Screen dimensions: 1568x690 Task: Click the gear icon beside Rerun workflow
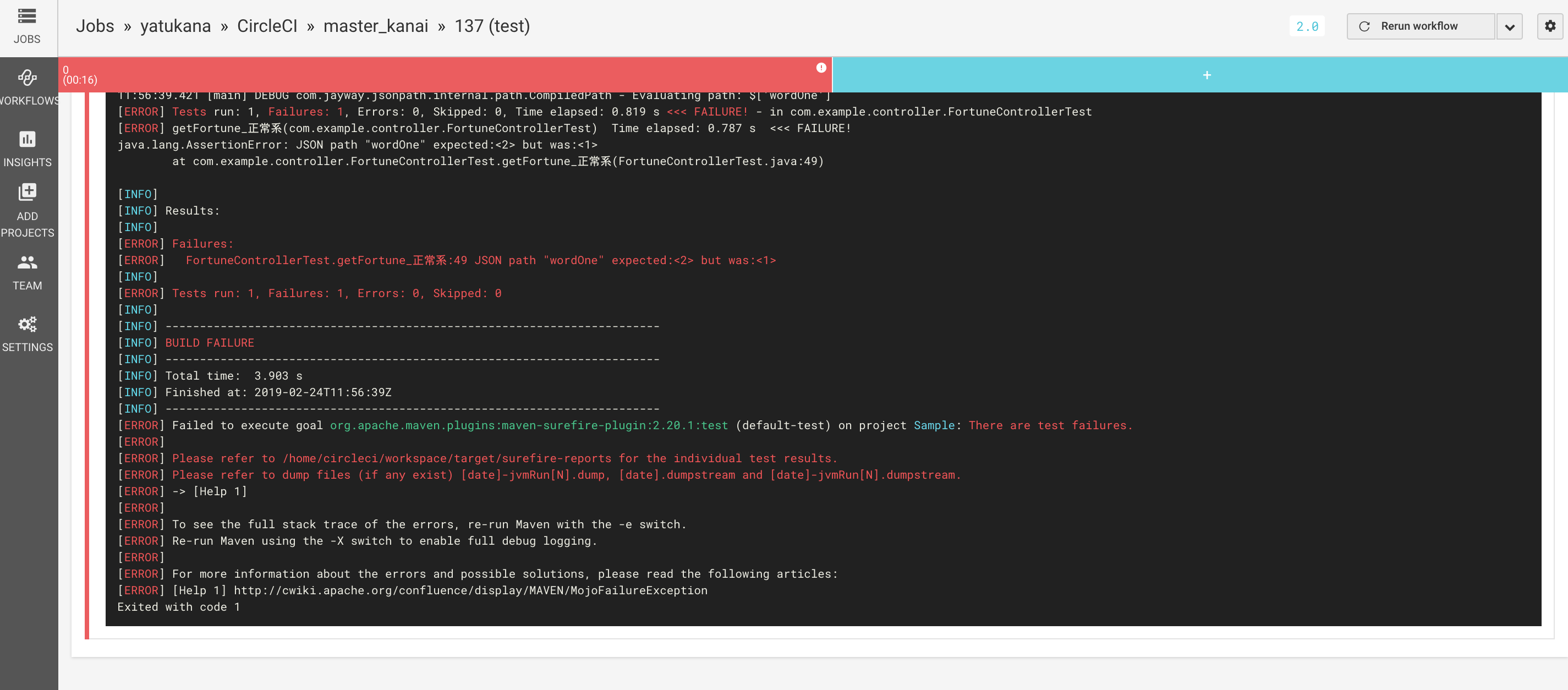1550,26
